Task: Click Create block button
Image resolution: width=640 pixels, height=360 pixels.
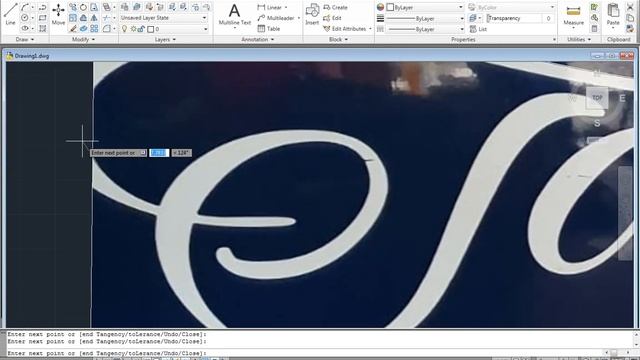Action: tap(335, 7)
